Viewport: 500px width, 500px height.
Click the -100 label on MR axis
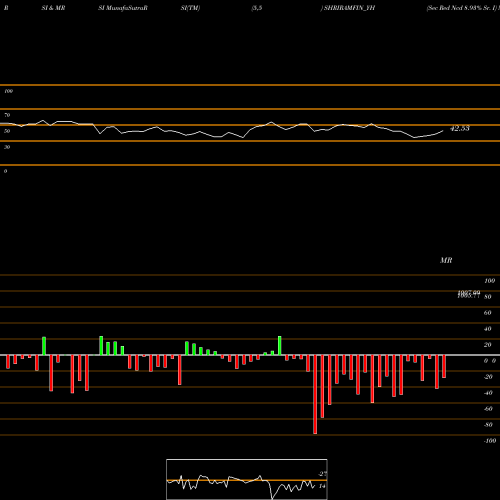(x=490, y=441)
